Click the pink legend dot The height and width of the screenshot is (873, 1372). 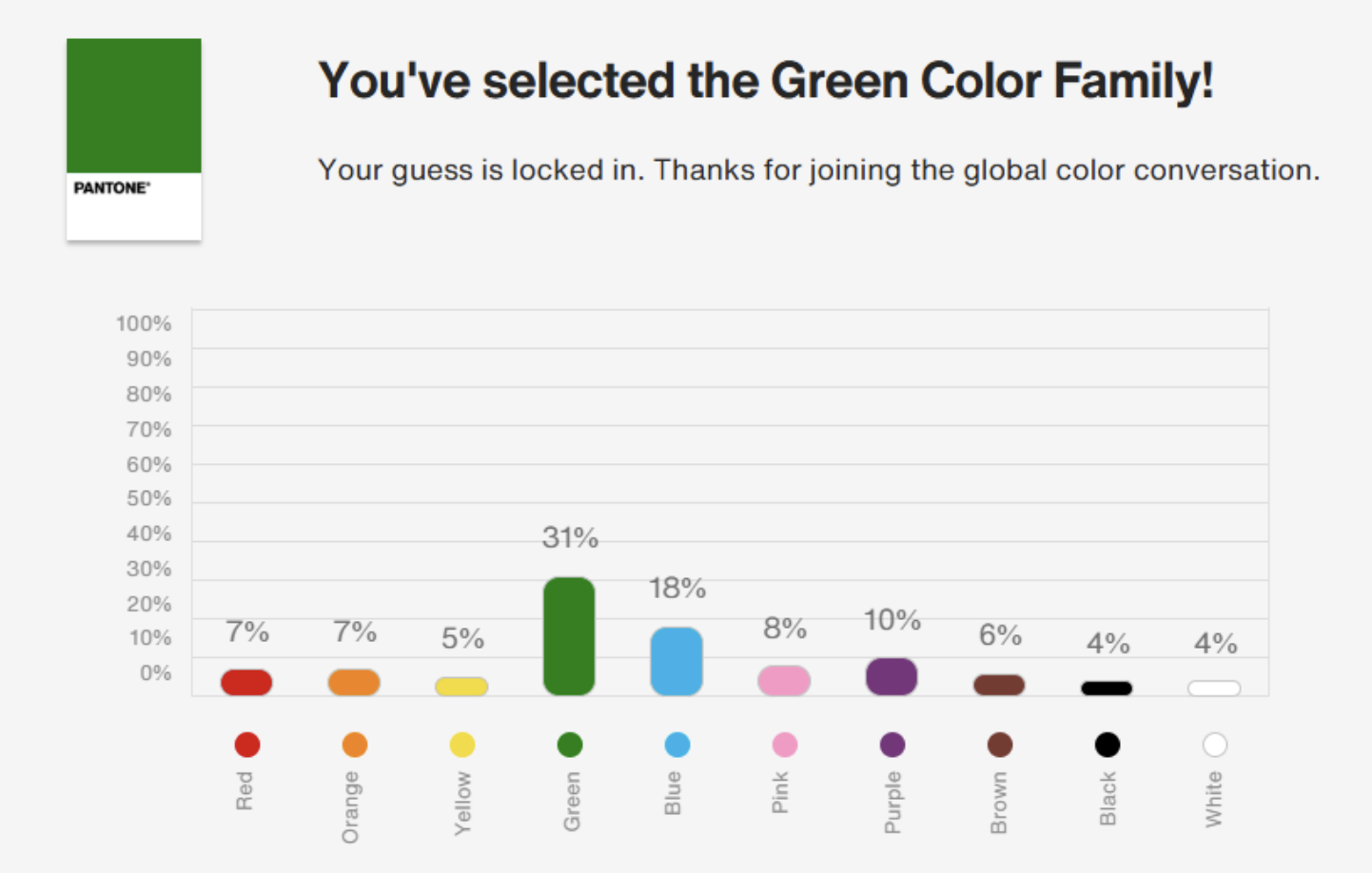[x=784, y=745]
